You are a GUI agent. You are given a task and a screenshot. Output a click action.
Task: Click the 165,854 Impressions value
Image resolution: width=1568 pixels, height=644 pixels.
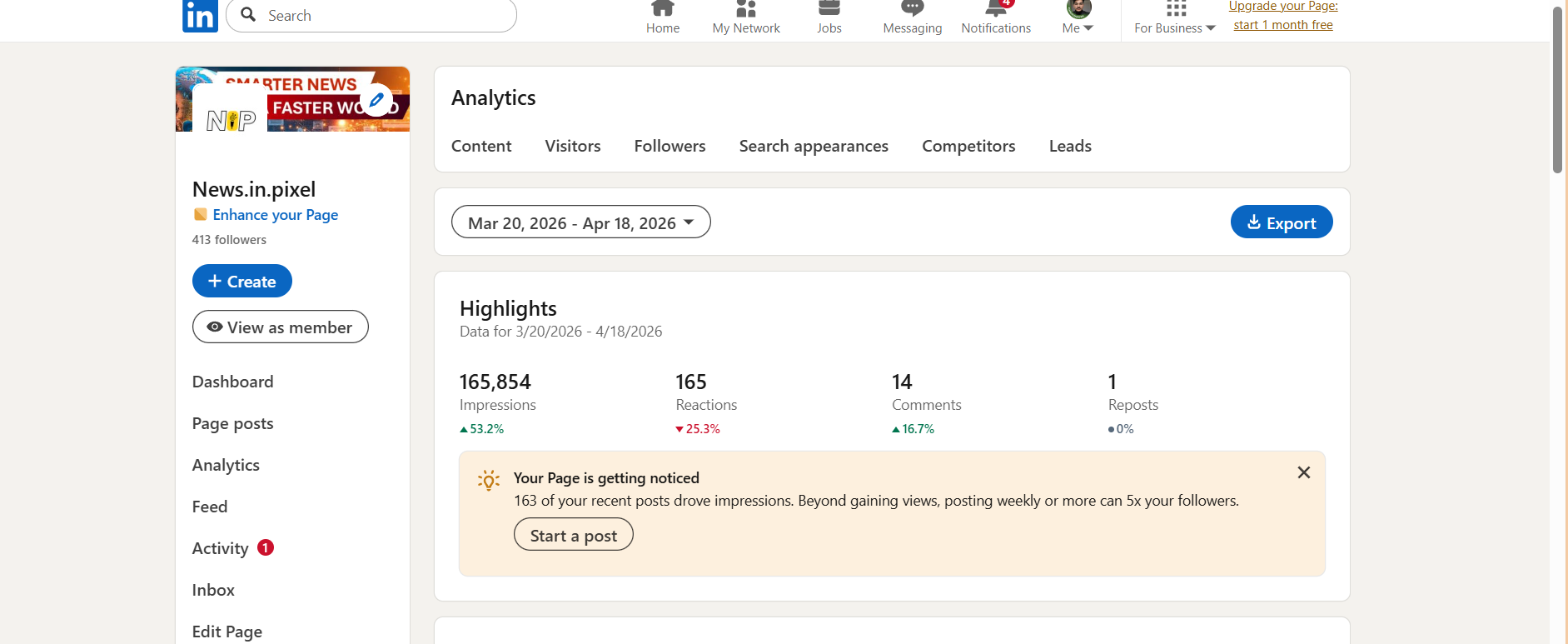[x=495, y=382]
